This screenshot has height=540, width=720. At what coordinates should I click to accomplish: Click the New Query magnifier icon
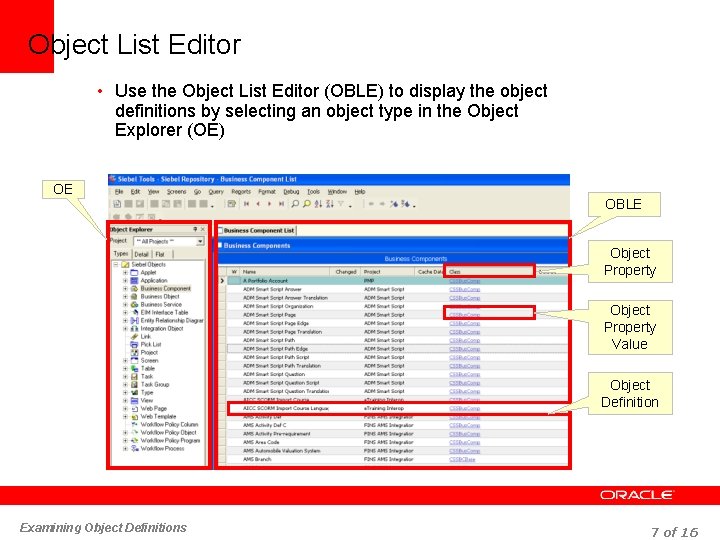click(x=295, y=204)
